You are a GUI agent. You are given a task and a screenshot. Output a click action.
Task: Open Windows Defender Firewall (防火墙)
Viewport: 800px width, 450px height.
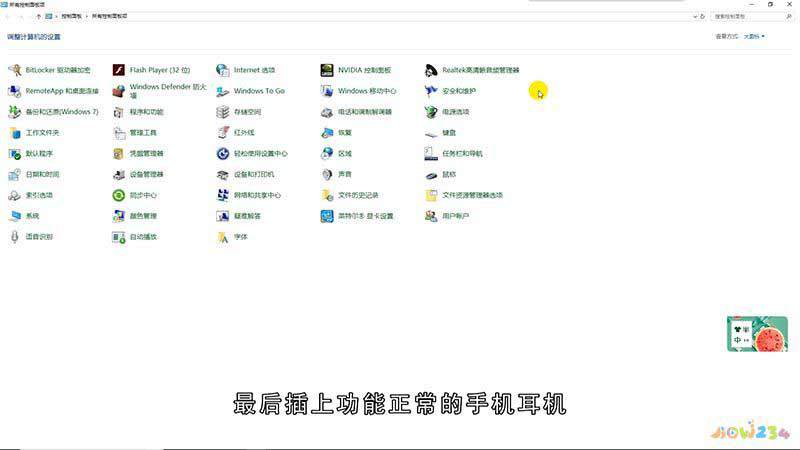[x=160, y=91]
